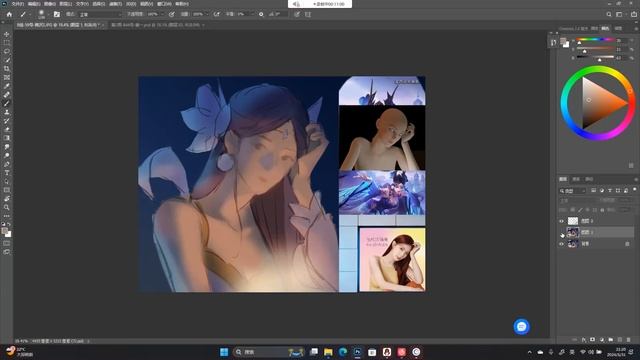Click the Windows taskbar search box
640x360 pixels.
click(x=268, y=352)
